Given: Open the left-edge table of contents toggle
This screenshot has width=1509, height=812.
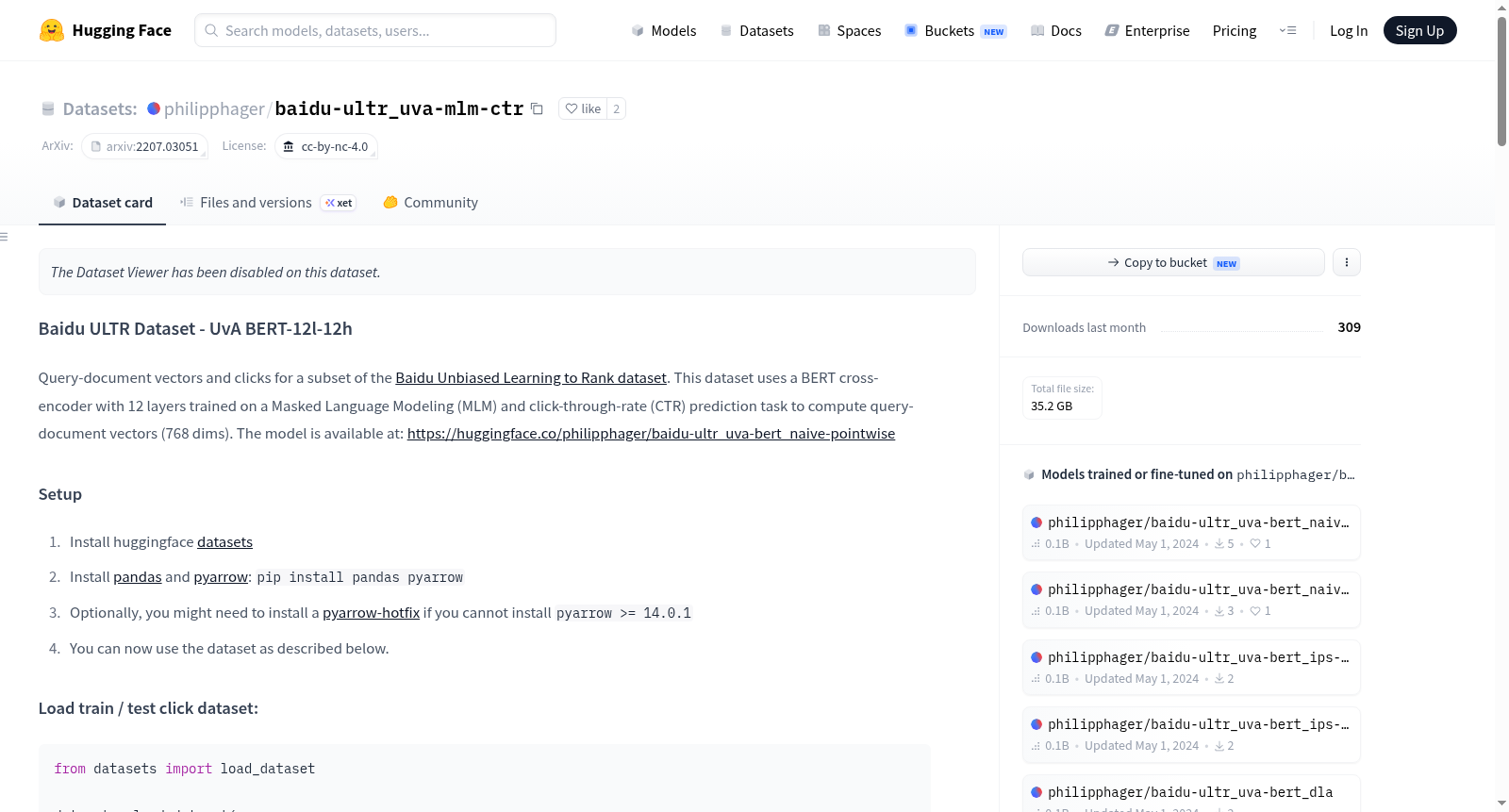Looking at the screenshot, I should pyautogui.click(x=4, y=237).
